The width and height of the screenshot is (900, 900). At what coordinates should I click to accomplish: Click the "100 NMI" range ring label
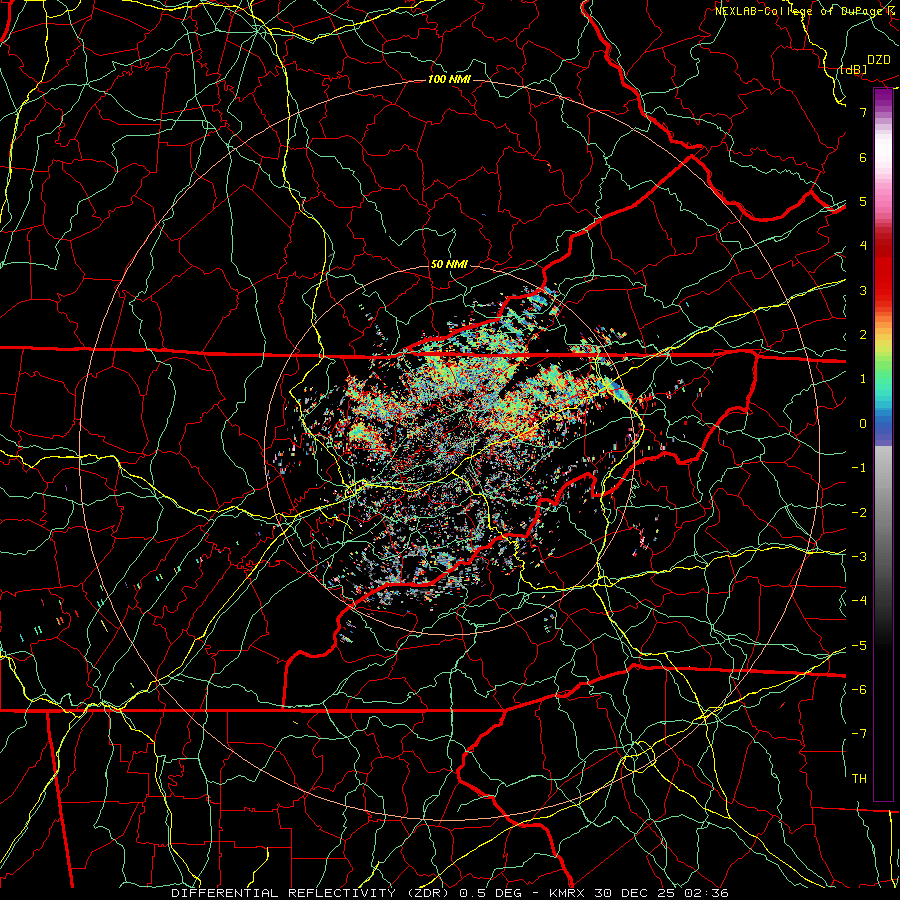point(449,79)
